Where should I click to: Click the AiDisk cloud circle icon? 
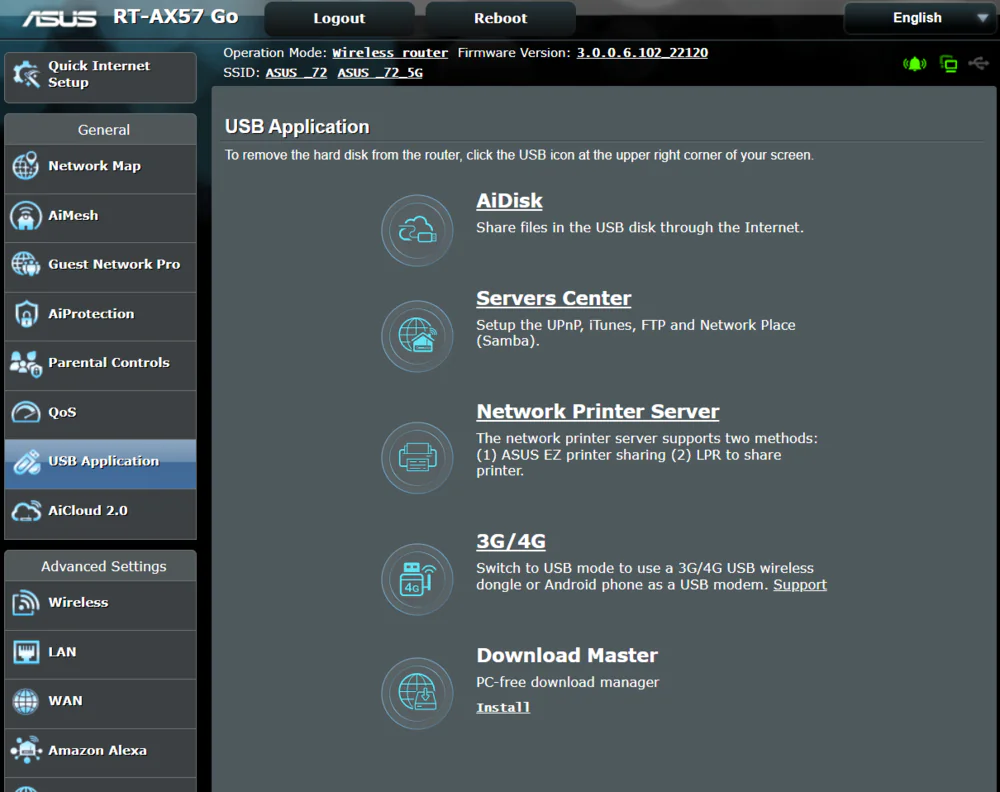pos(417,230)
